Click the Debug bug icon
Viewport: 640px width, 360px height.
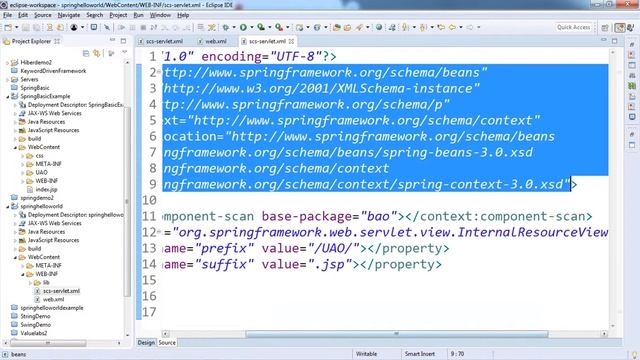(x=226, y=27)
